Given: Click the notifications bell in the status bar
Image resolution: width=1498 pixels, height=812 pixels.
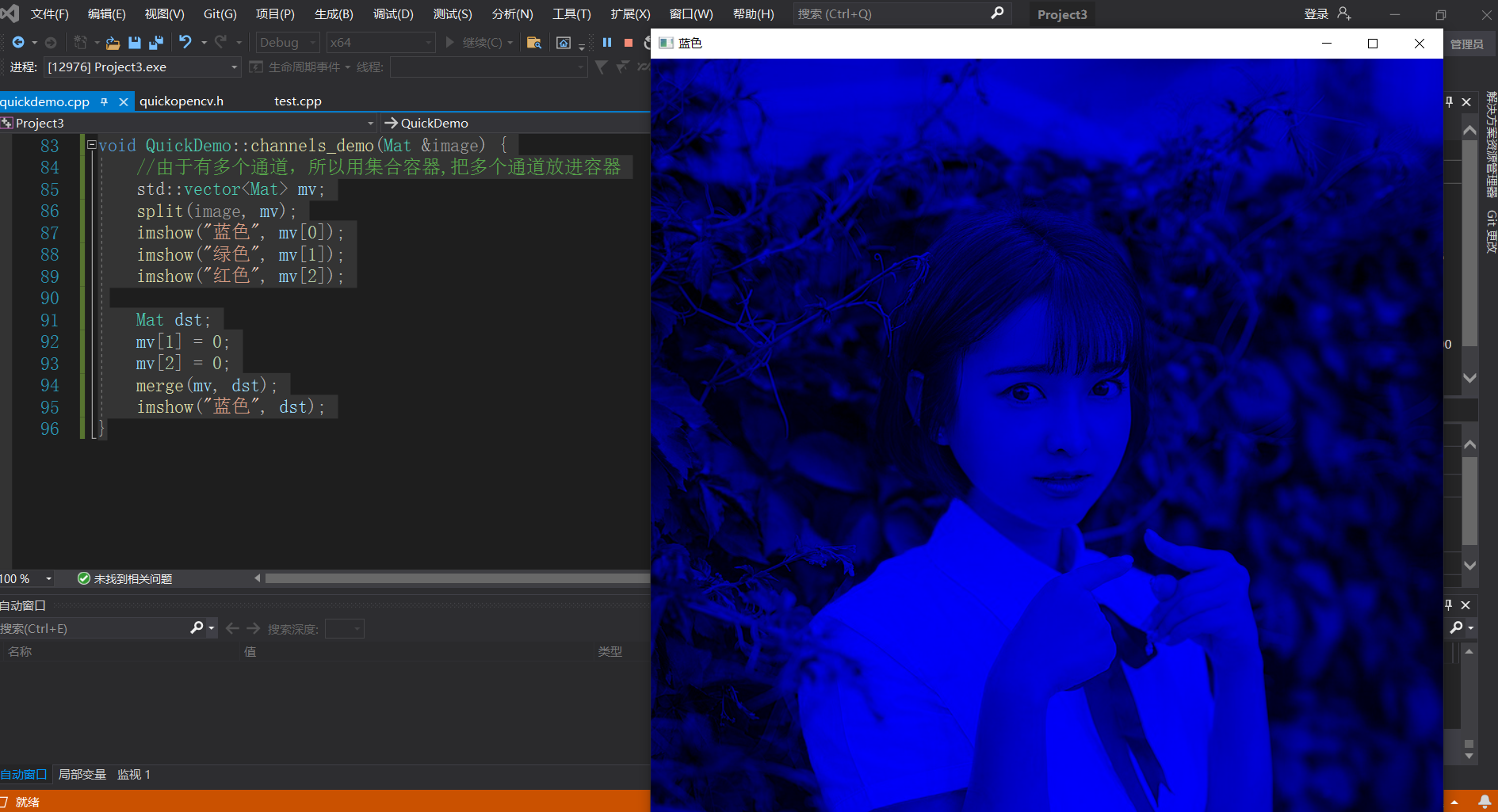Looking at the screenshot, I should pyautogui.click(x=1485, y=801).
